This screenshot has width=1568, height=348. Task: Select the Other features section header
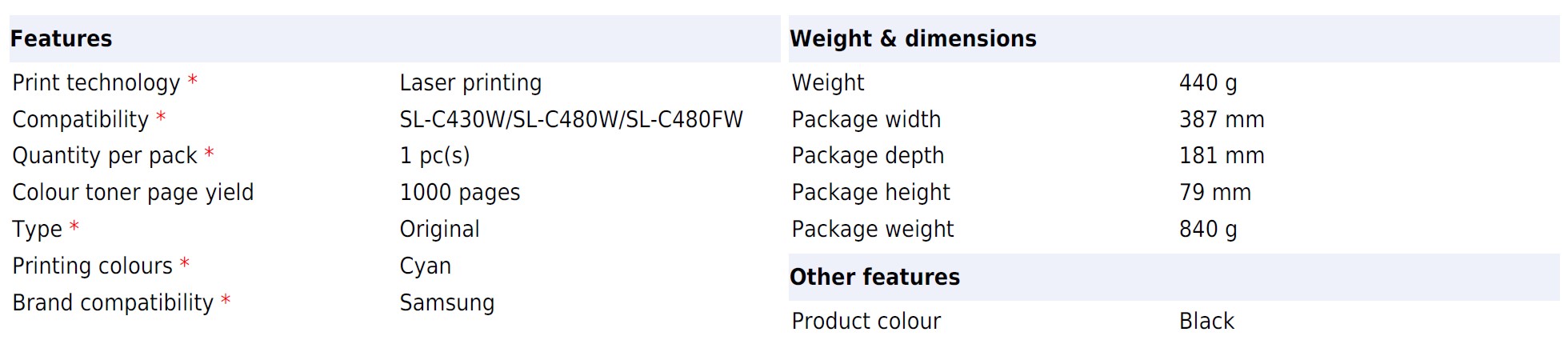click(x=874, y=277)
